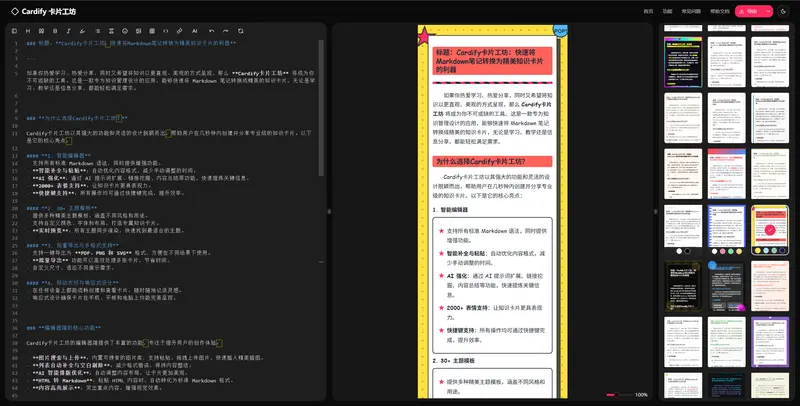Click editor line 9 '为什么选择Cardify卡片工坊' heading
This screenshot has height=406, width=800.
coord(77,118)
